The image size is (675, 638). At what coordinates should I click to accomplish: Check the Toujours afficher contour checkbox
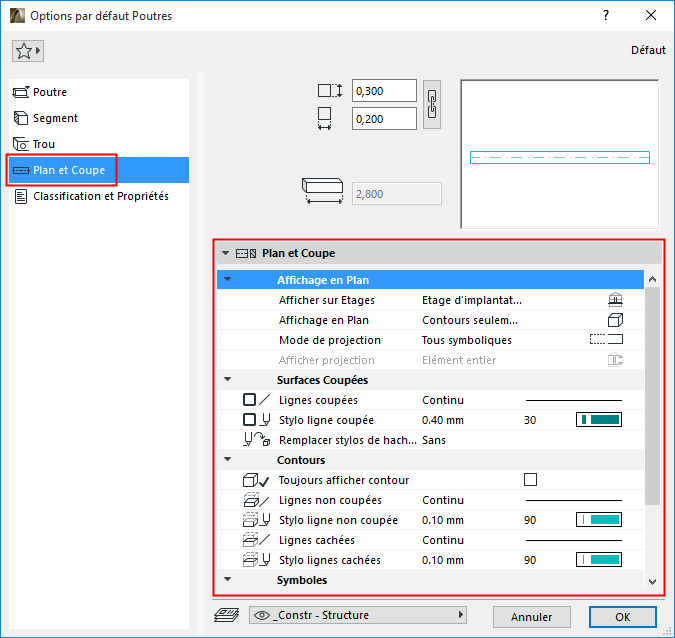click(530, 480)
